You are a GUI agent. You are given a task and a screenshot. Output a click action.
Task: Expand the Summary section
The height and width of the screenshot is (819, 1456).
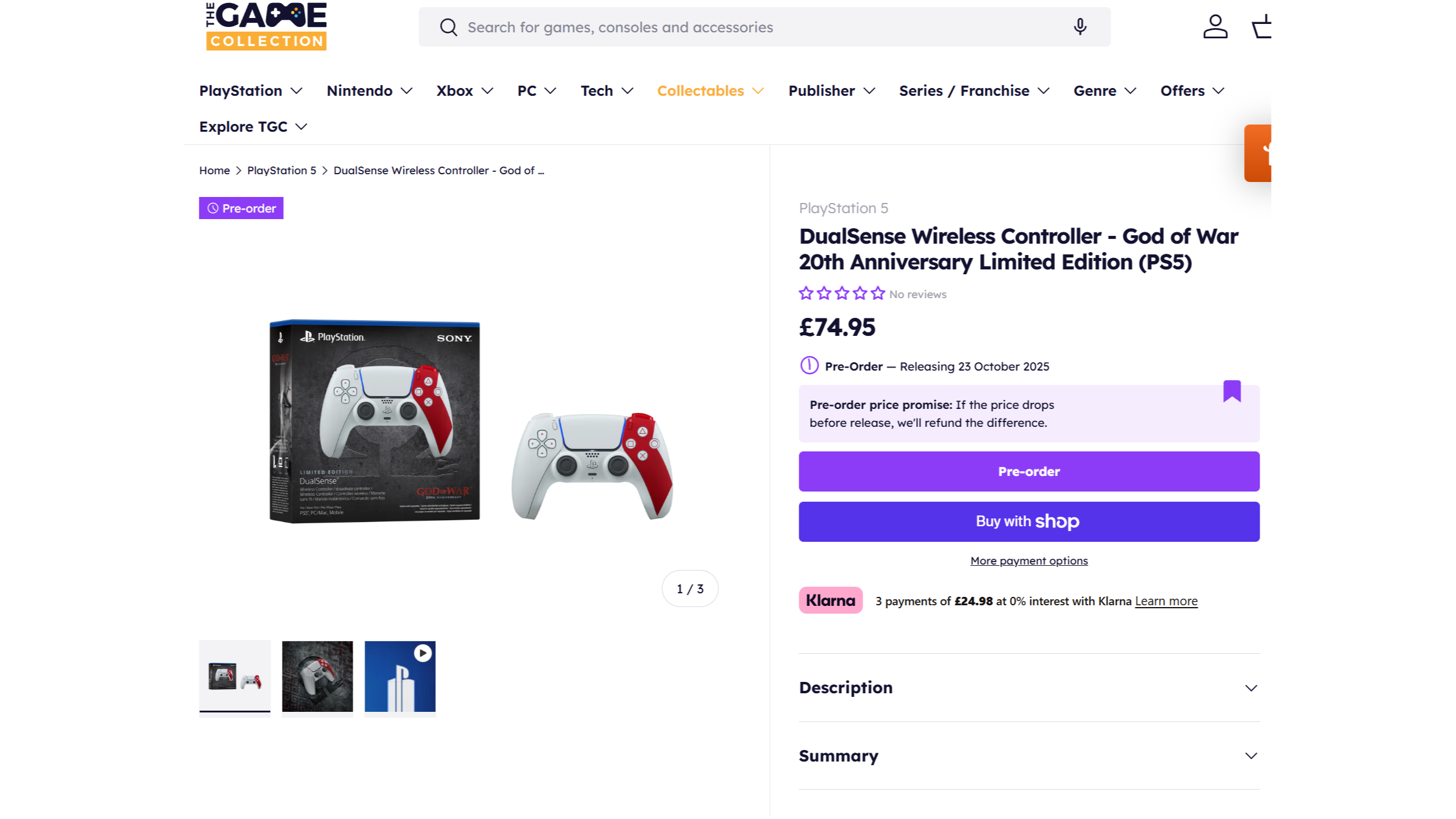[x=1029, y=756]
